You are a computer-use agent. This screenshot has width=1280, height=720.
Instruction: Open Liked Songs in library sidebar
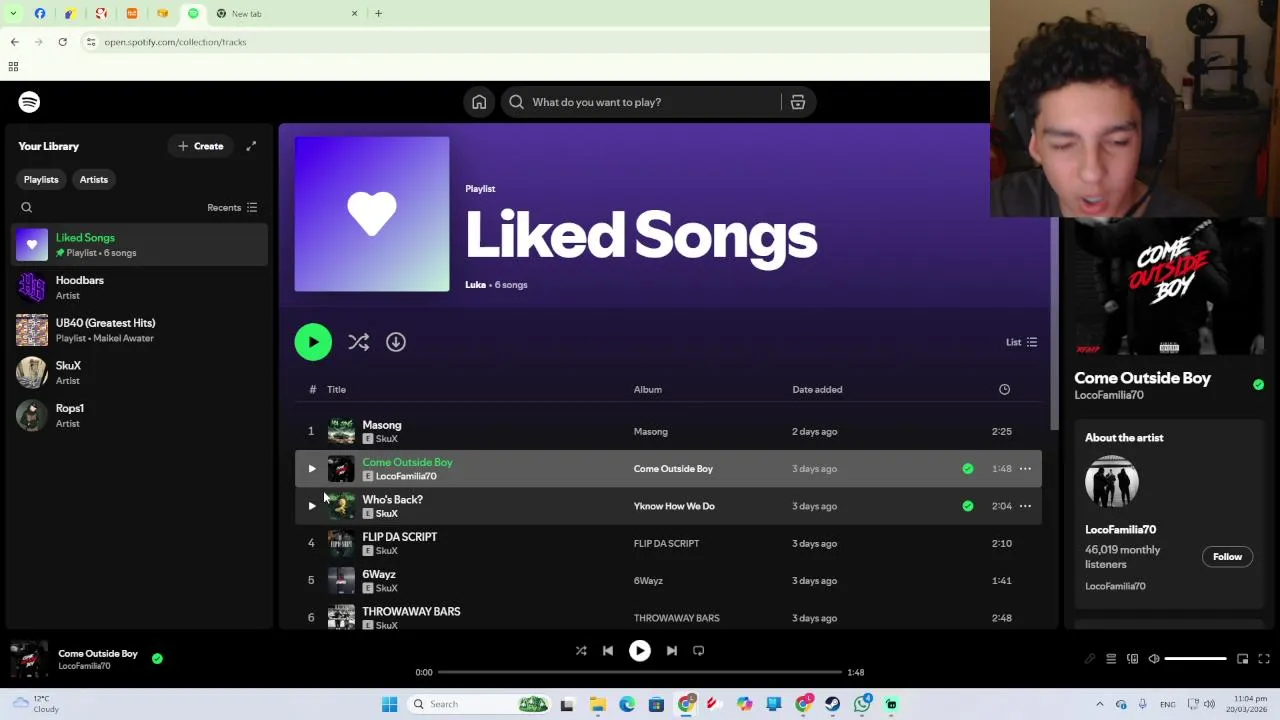(x=140, y=245)
